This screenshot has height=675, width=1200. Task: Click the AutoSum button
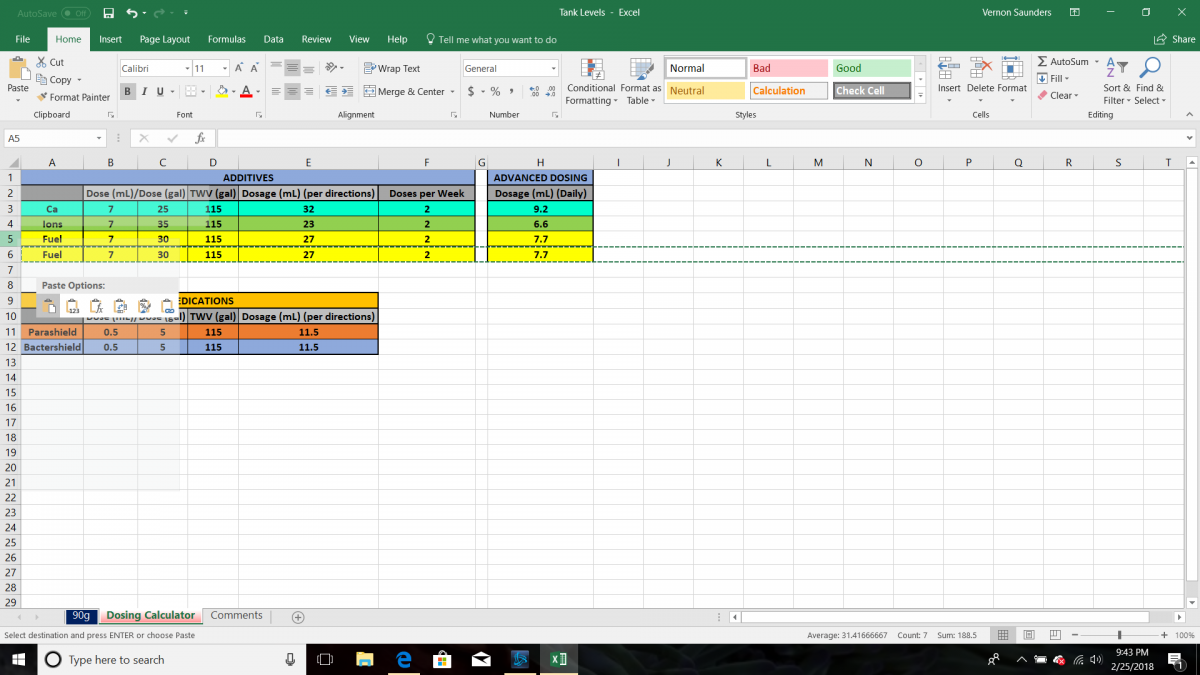coord(1062,62)
